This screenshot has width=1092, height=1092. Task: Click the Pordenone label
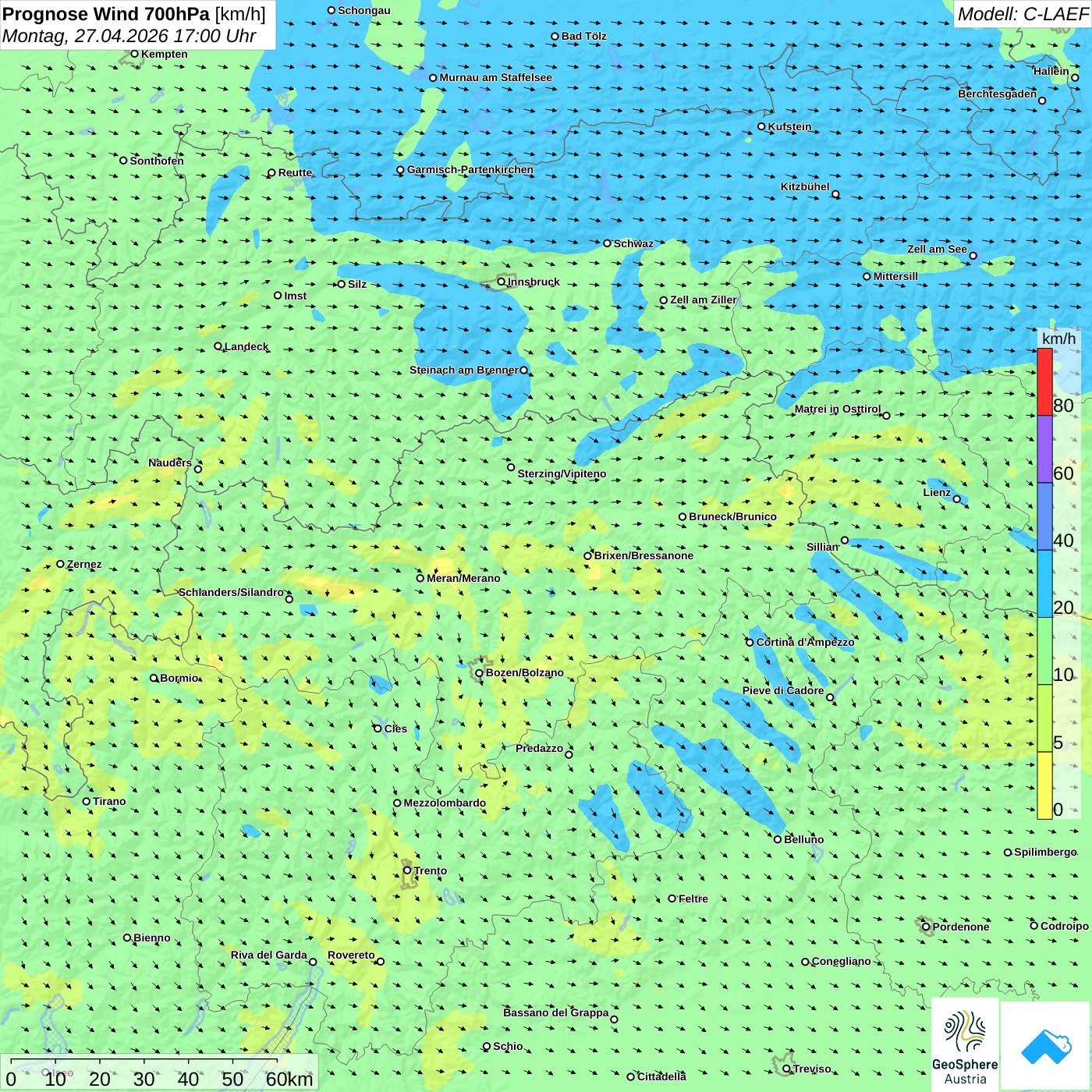click(961, 927)
